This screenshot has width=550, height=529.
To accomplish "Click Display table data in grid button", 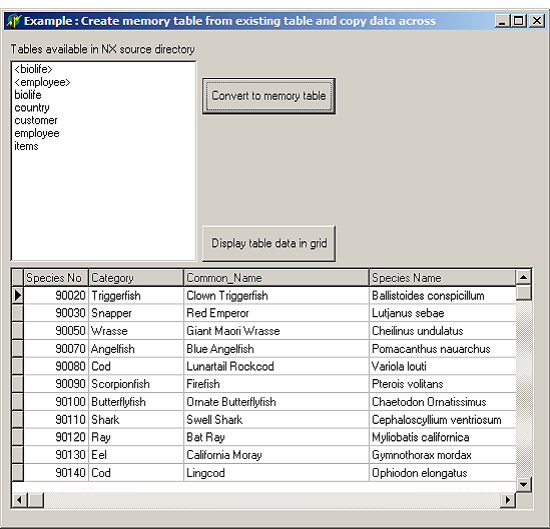I will click(x=269, y=243).
